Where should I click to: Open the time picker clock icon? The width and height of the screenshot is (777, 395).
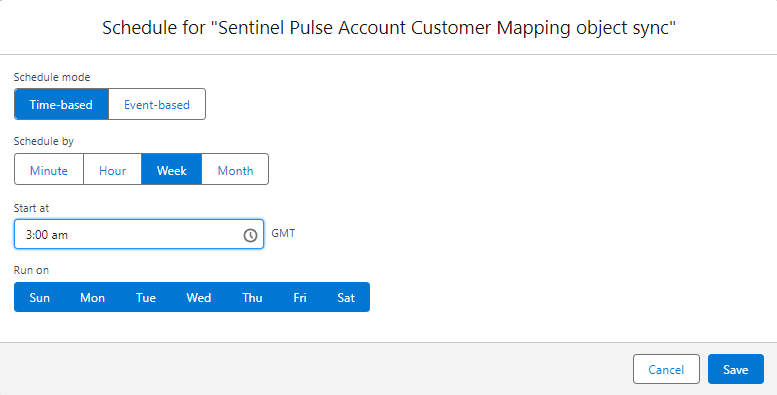pyautogui.click(x=250, y=235)
